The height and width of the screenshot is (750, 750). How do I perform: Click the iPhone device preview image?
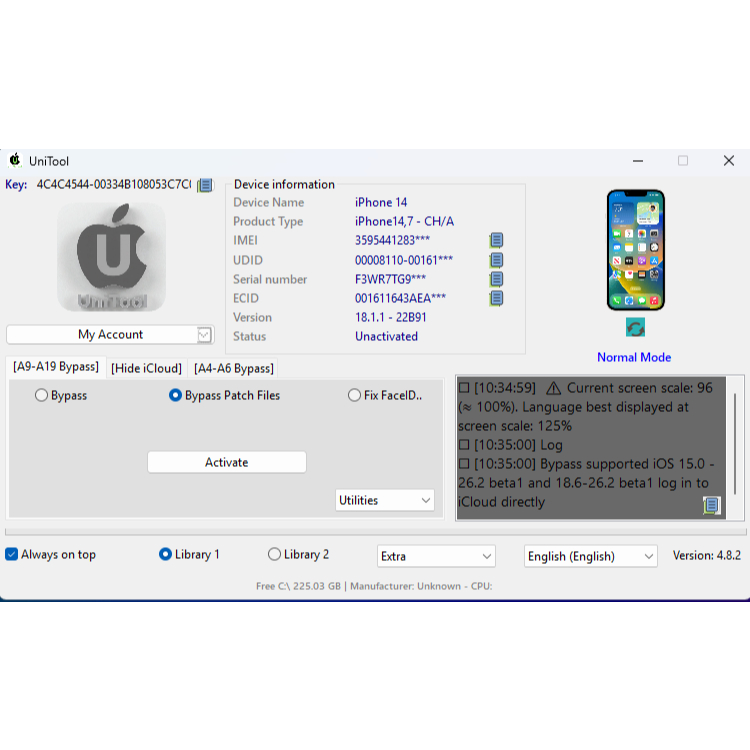pyautogui.click(x=636, y=250)
